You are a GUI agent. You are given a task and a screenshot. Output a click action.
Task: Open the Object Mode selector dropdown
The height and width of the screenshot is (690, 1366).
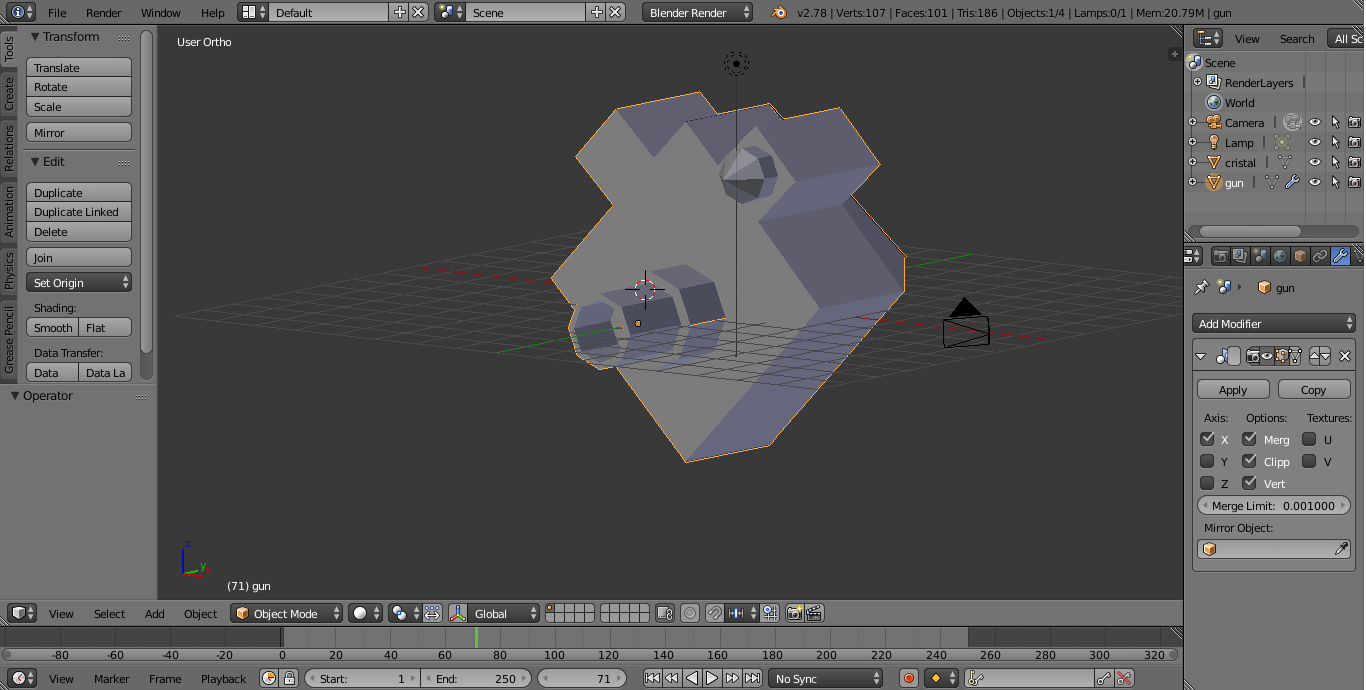(287, 613)
